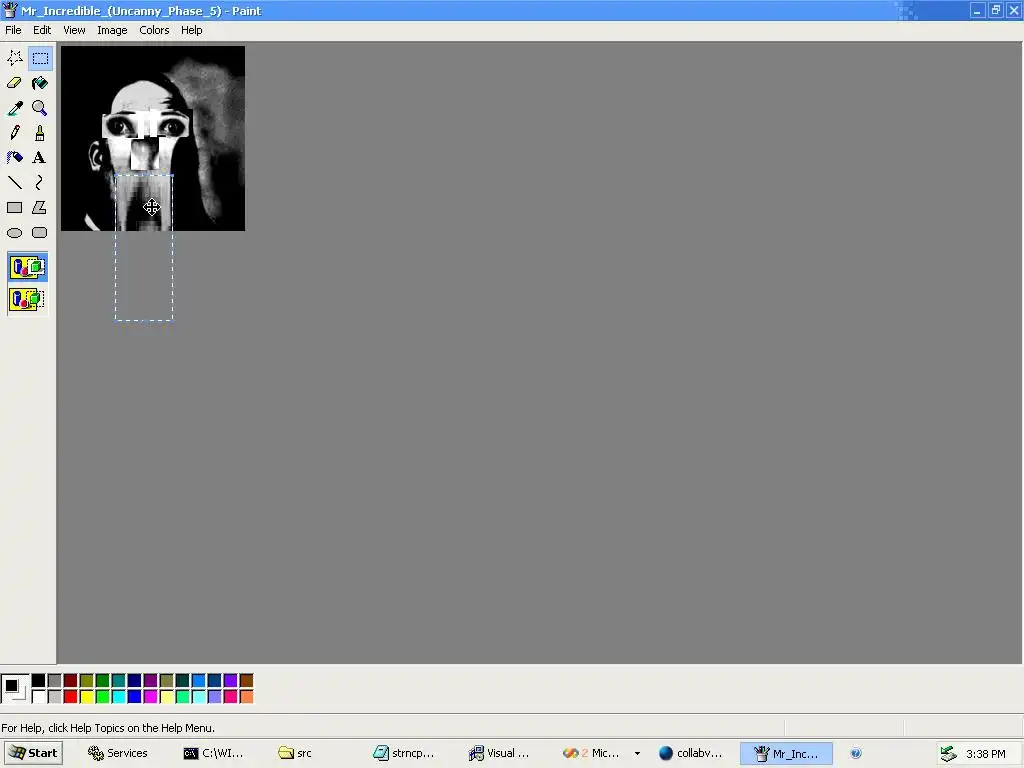Open the Help menu
Viewport: 1024px width, 768px height.
[191, 30]
